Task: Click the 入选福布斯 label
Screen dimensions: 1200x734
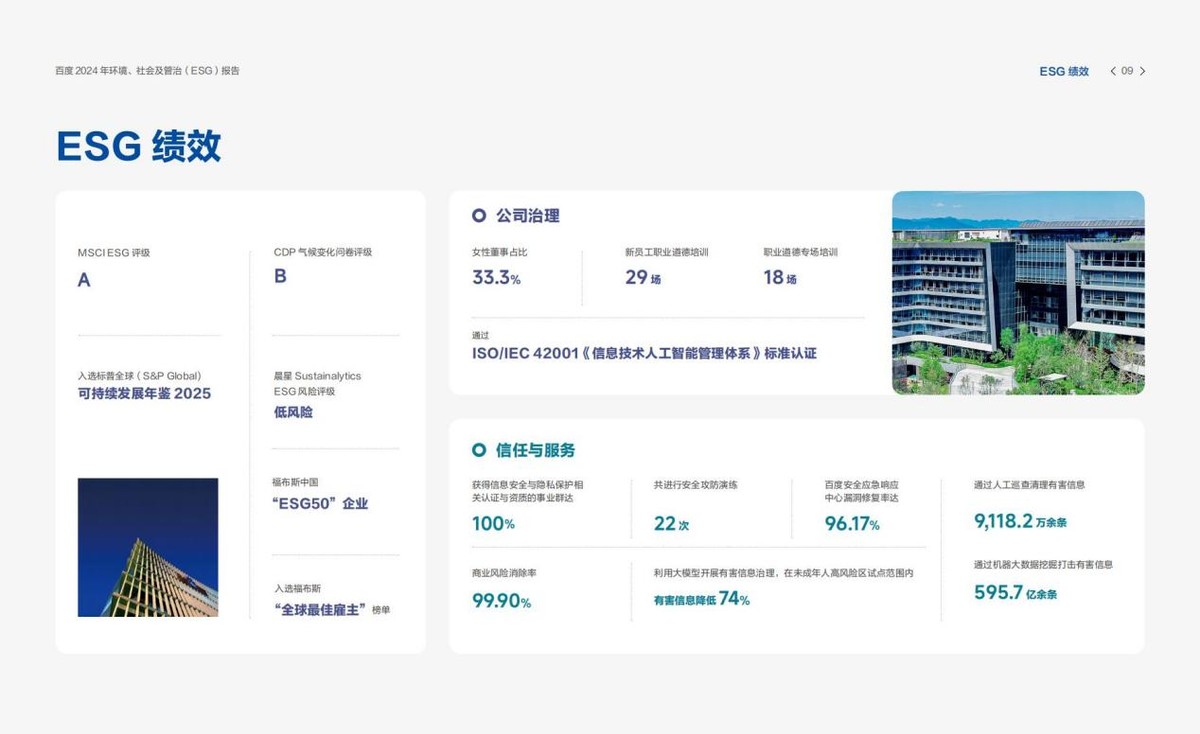Action: pyautogui.click(x=298, y=589)
